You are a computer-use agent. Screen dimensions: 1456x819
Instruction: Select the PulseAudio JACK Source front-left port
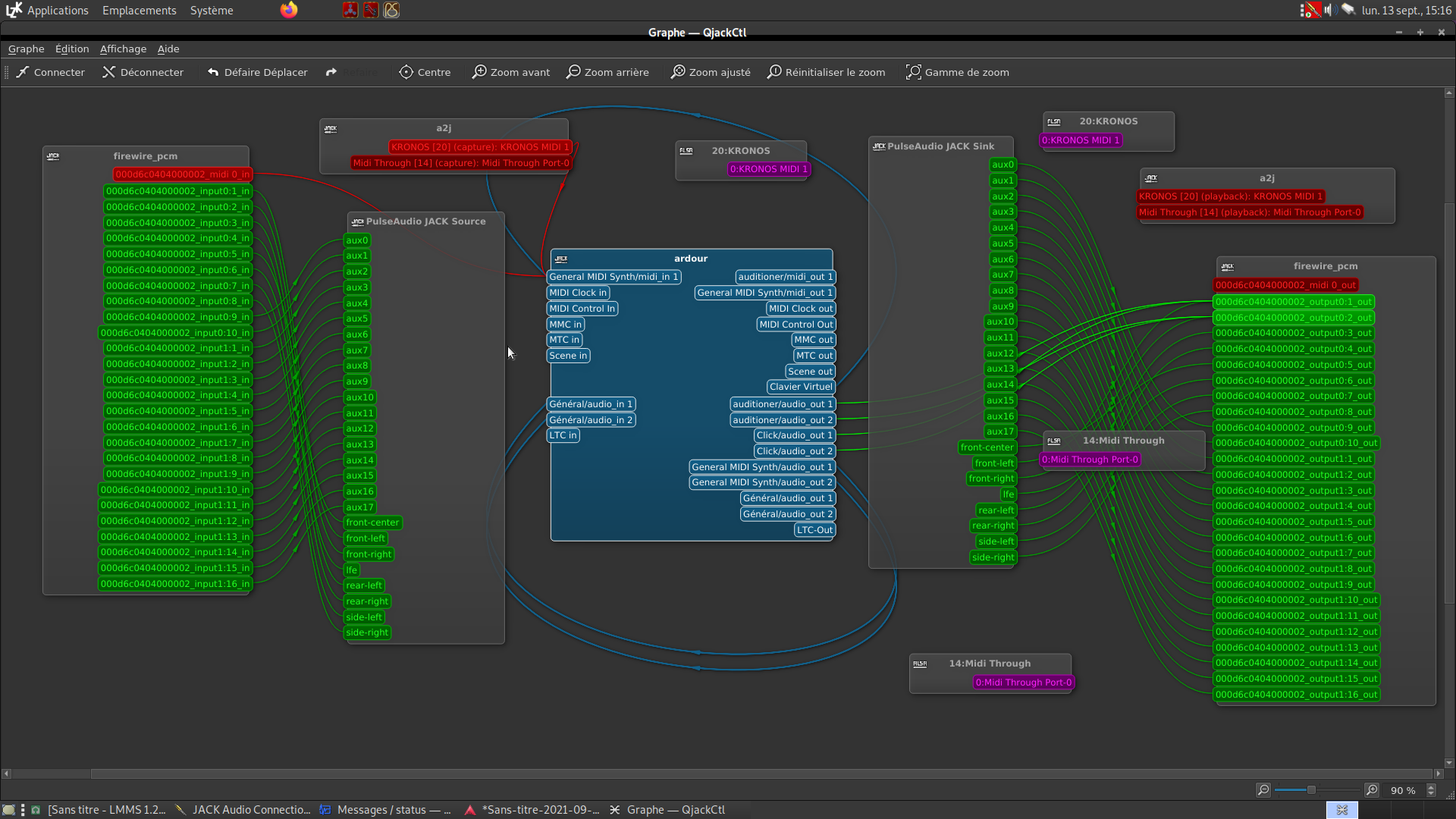(x=366, y=538)
